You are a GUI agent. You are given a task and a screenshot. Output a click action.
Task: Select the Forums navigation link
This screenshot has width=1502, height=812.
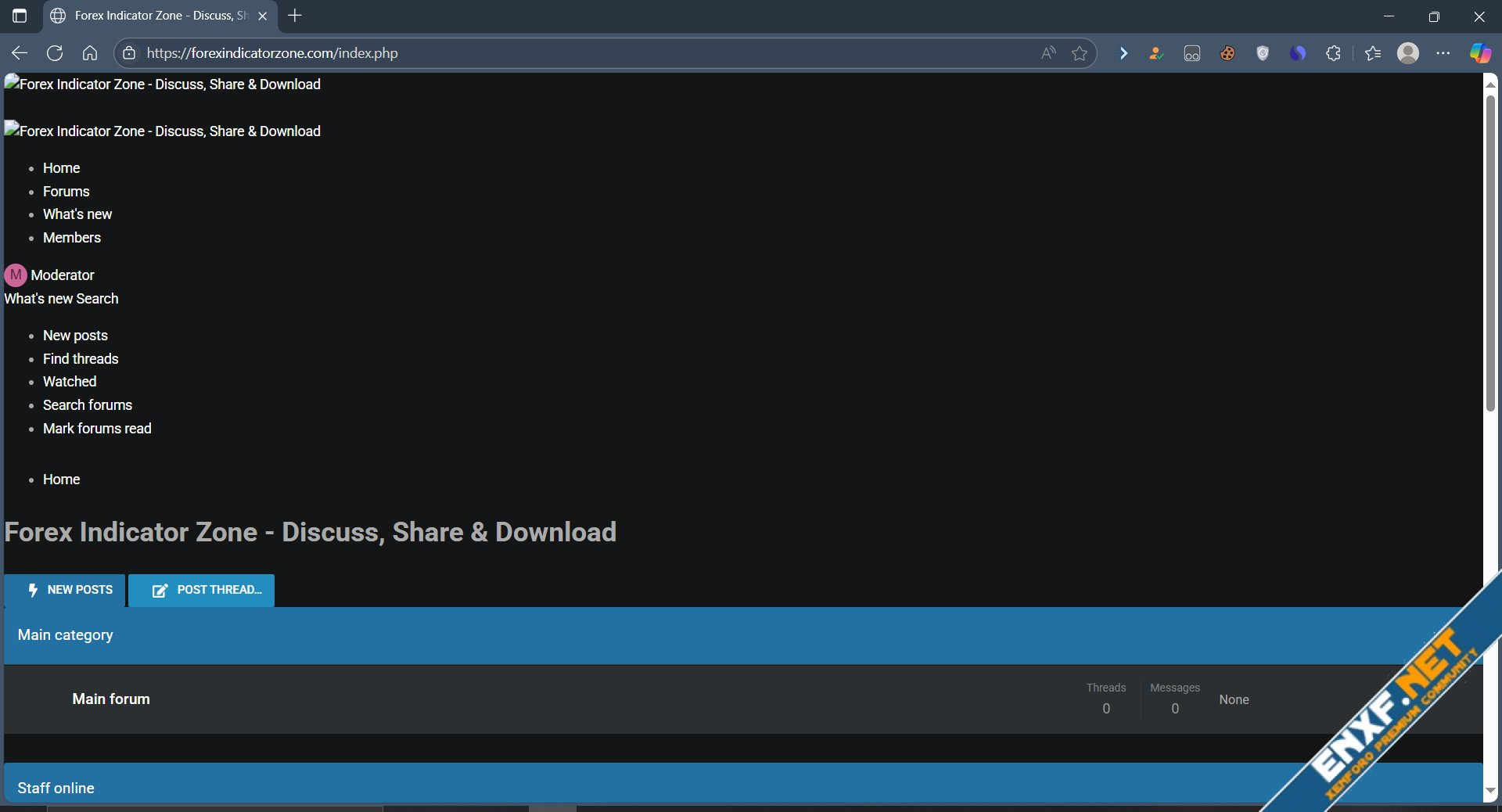[66, 192]
